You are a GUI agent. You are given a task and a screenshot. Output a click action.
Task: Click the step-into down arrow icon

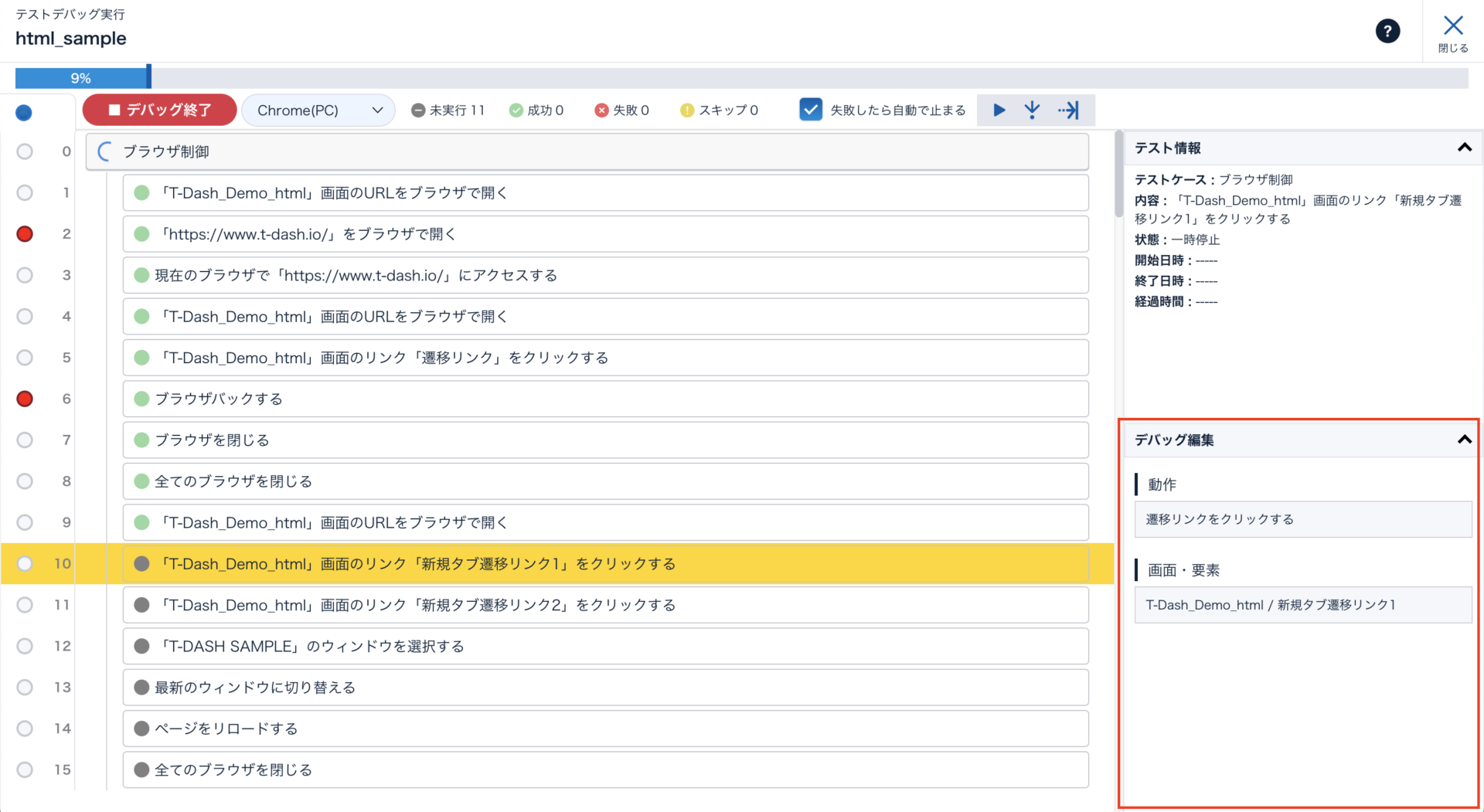click(1032, 110)
